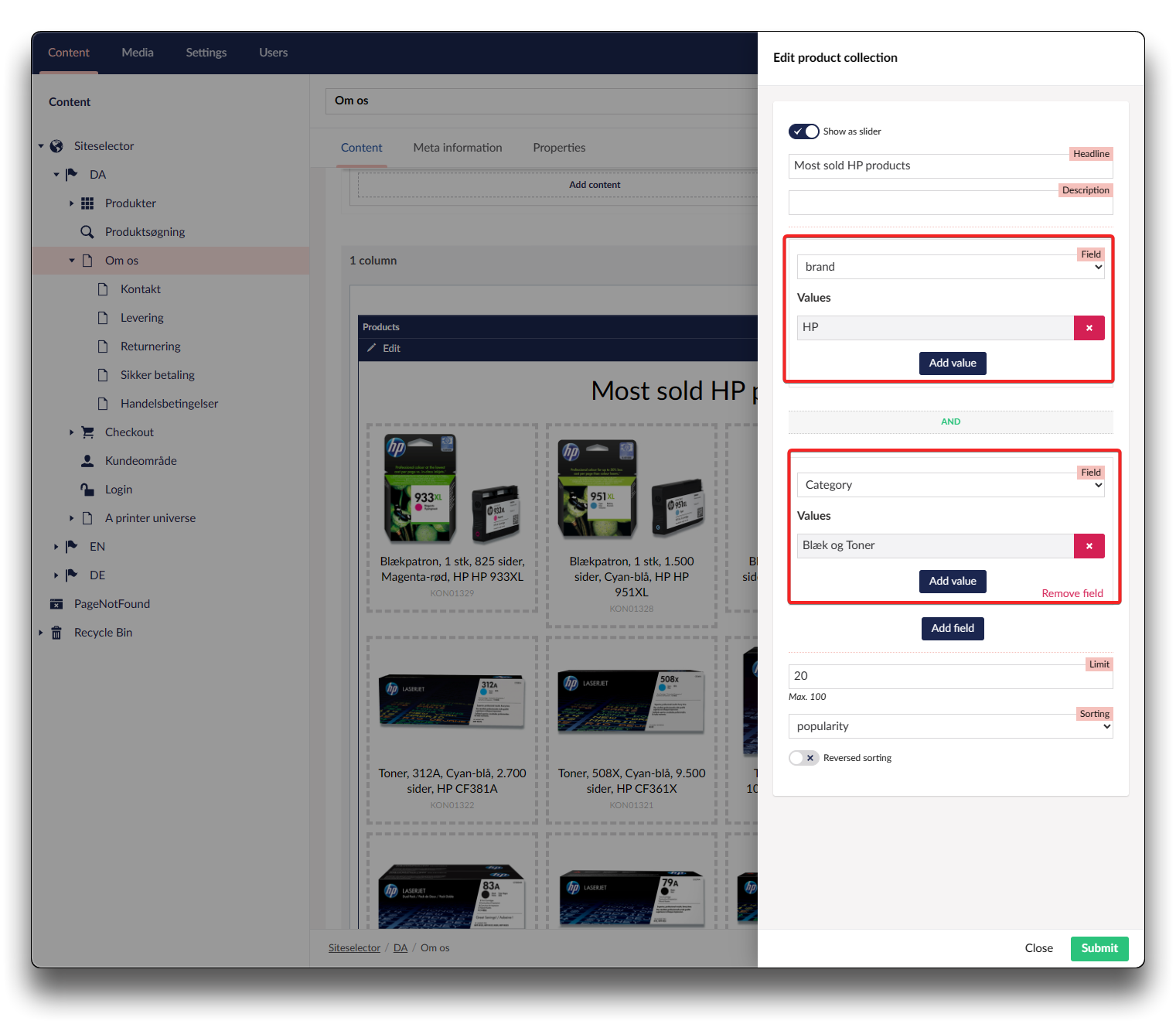Click the Produktsøgning magnifier icon

tap(87, 232)
